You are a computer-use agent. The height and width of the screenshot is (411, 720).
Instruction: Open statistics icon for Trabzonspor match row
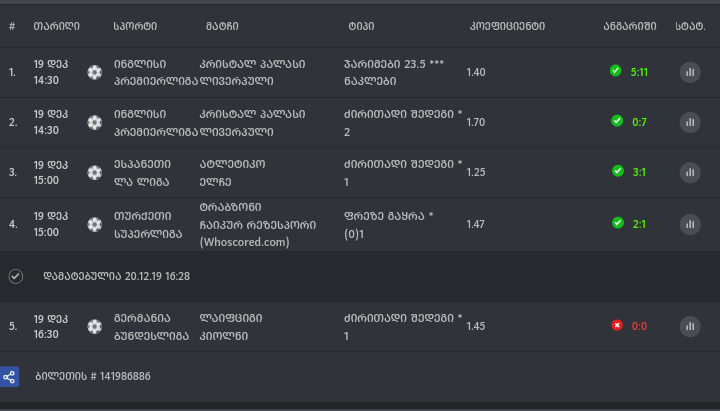690,223
